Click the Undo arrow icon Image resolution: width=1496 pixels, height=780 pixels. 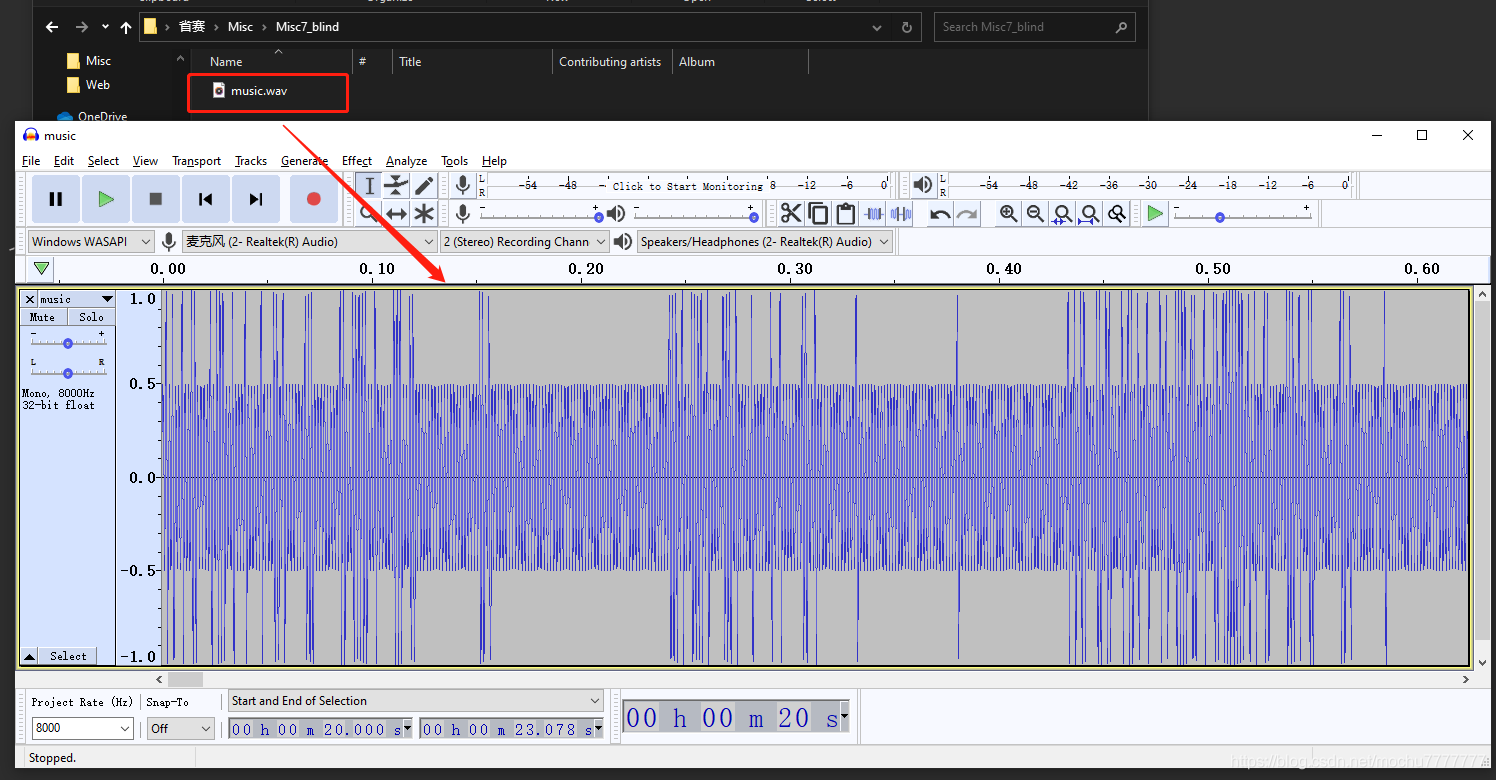click(940, 213)
